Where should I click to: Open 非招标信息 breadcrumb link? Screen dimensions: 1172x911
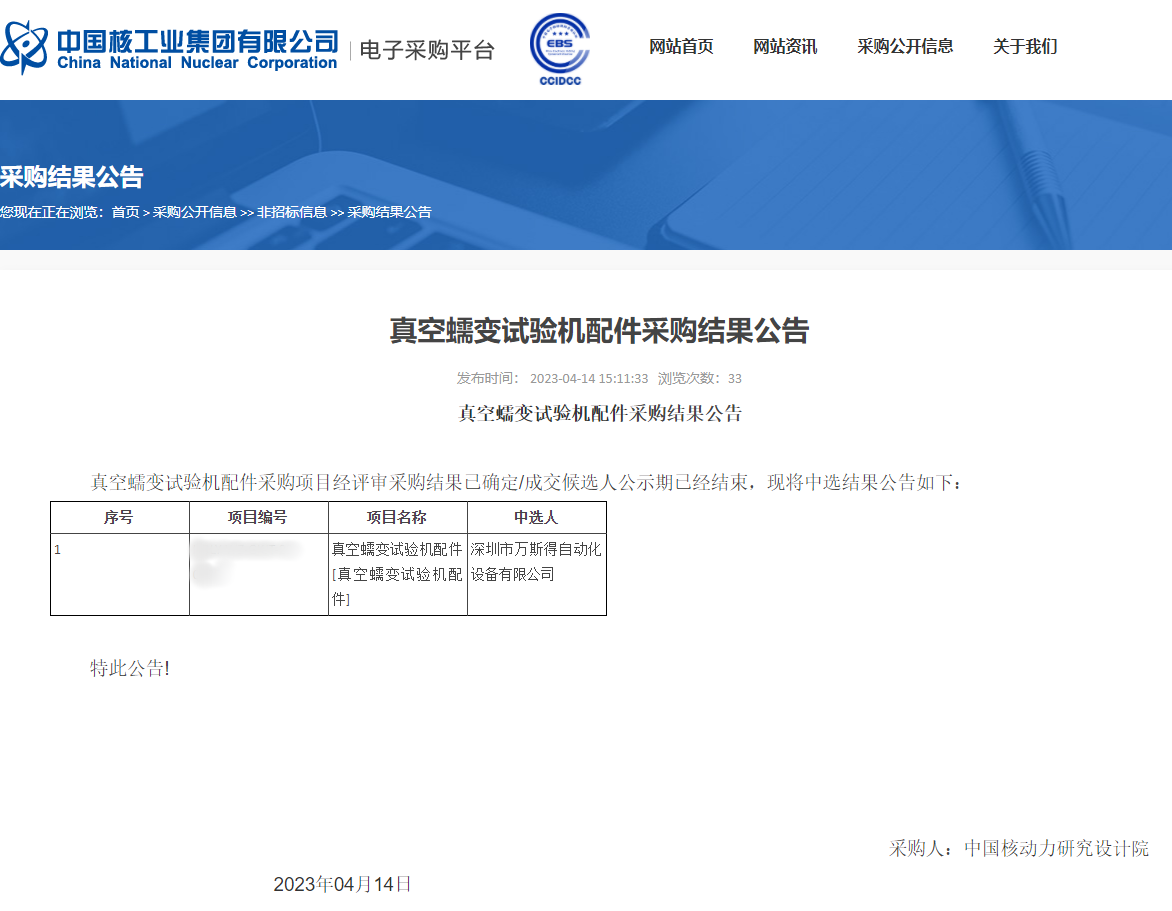pyautogui.click(x=292, y=212)
